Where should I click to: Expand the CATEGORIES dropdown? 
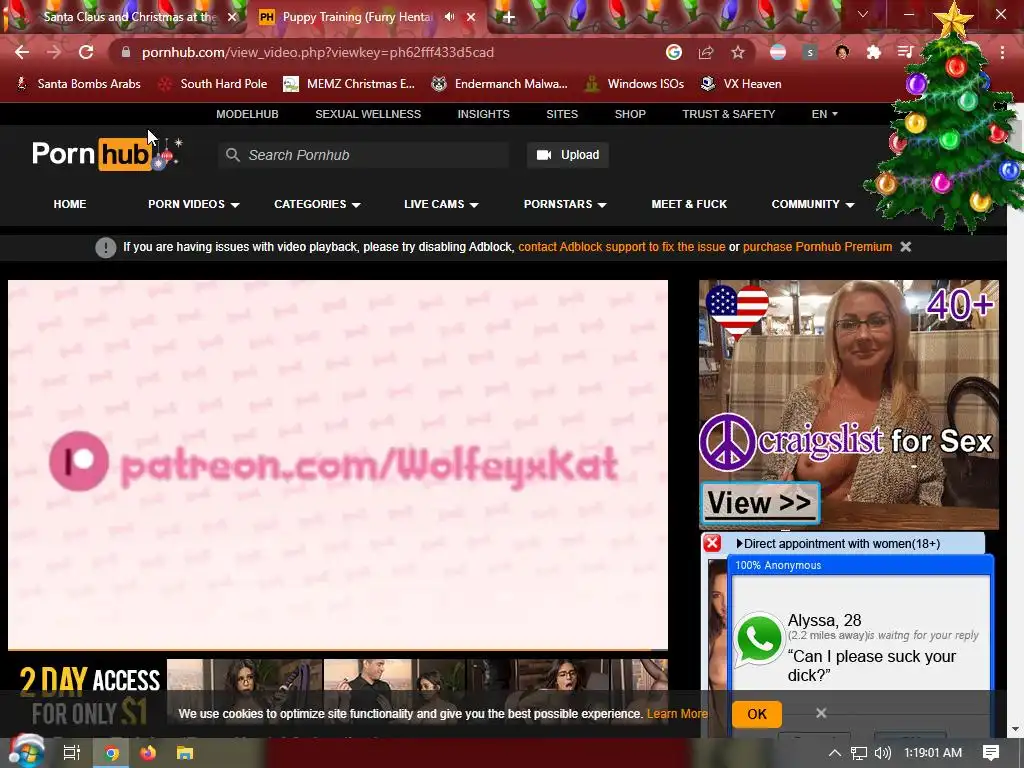coord(317,204)
